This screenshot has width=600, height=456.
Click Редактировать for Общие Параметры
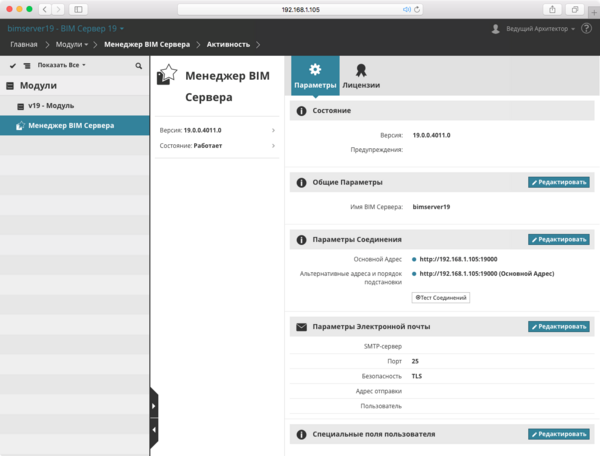click(559, 182)
